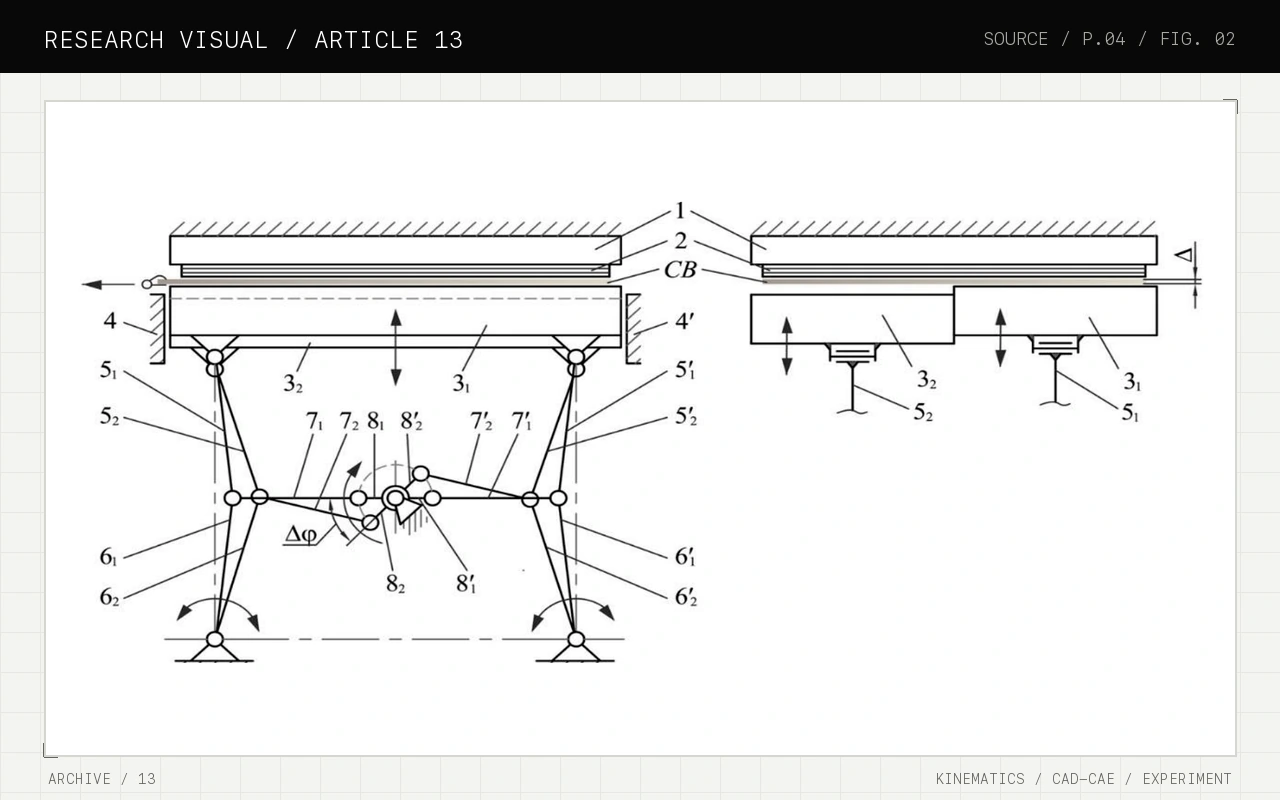
Task: Click the 5′₂ label on the right lever
Action: tap(686, 416)
